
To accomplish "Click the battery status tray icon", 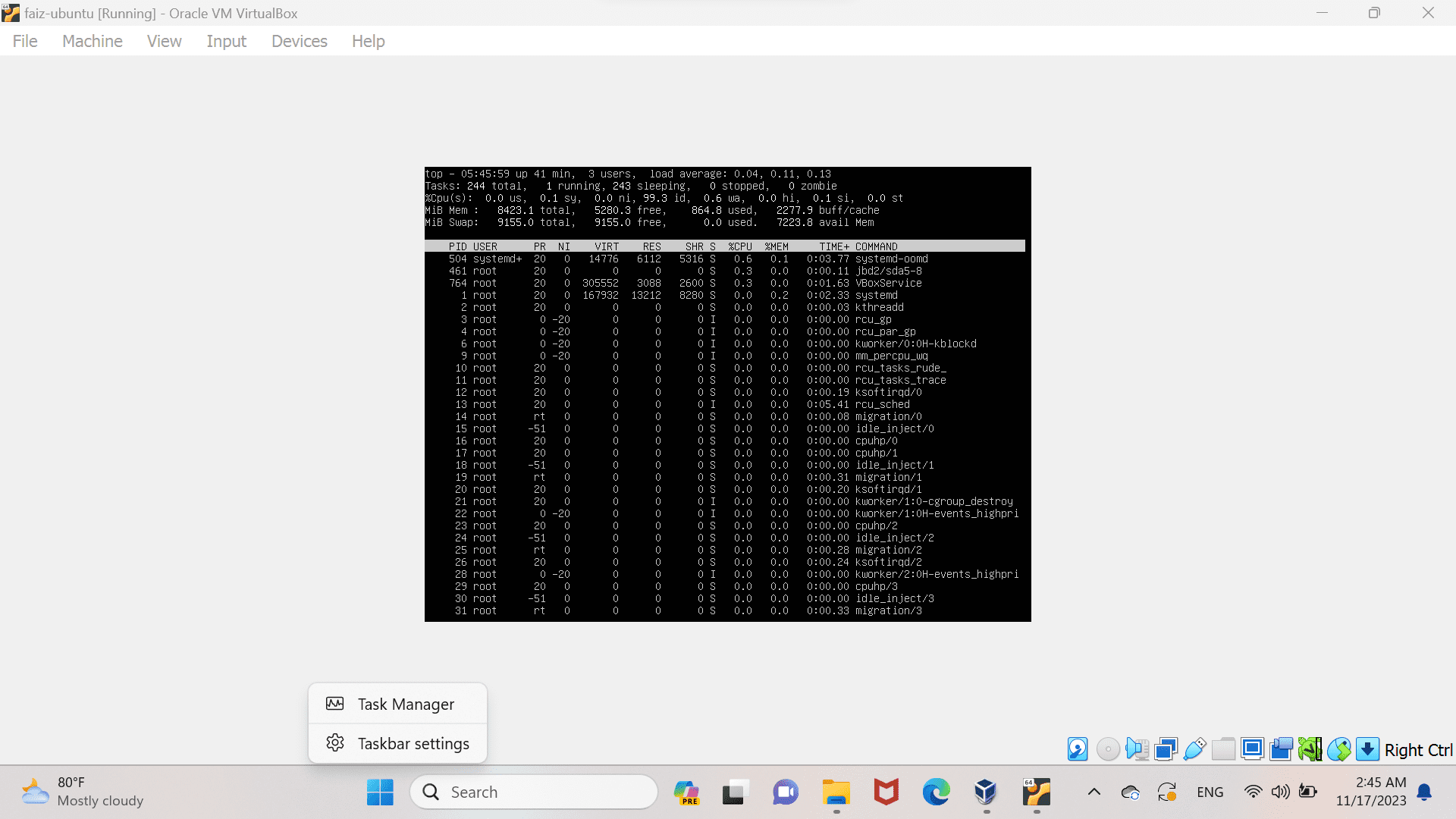I will tap(1308, 792).
